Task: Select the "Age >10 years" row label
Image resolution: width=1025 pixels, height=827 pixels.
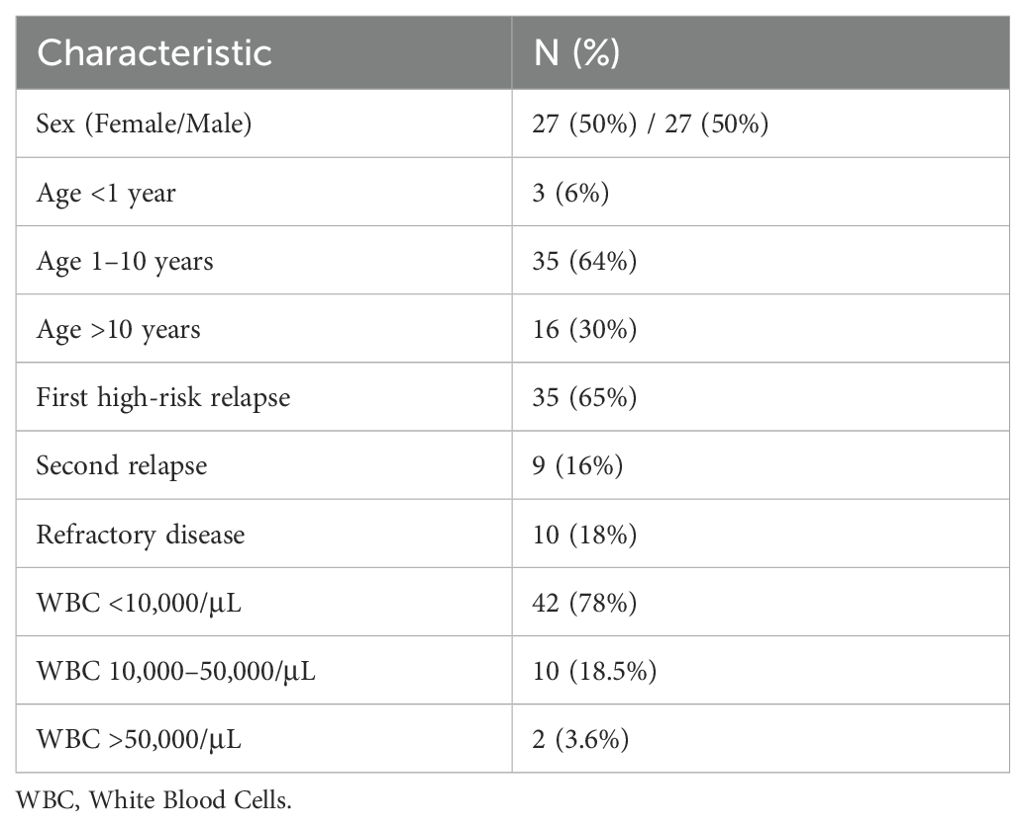Action: click(118, 329)
